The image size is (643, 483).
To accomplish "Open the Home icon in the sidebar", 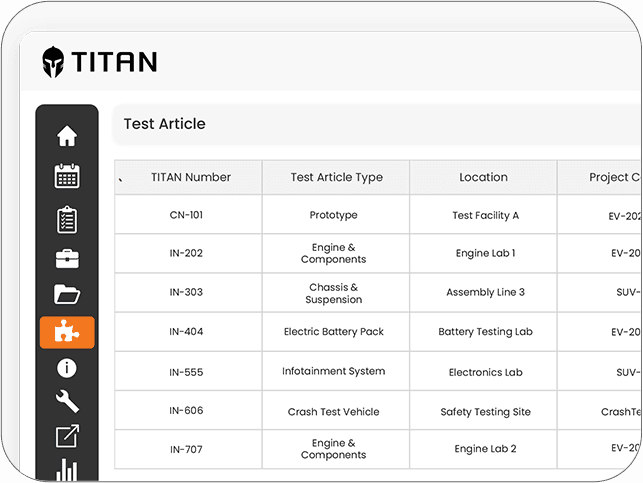I will click(67, 136).
